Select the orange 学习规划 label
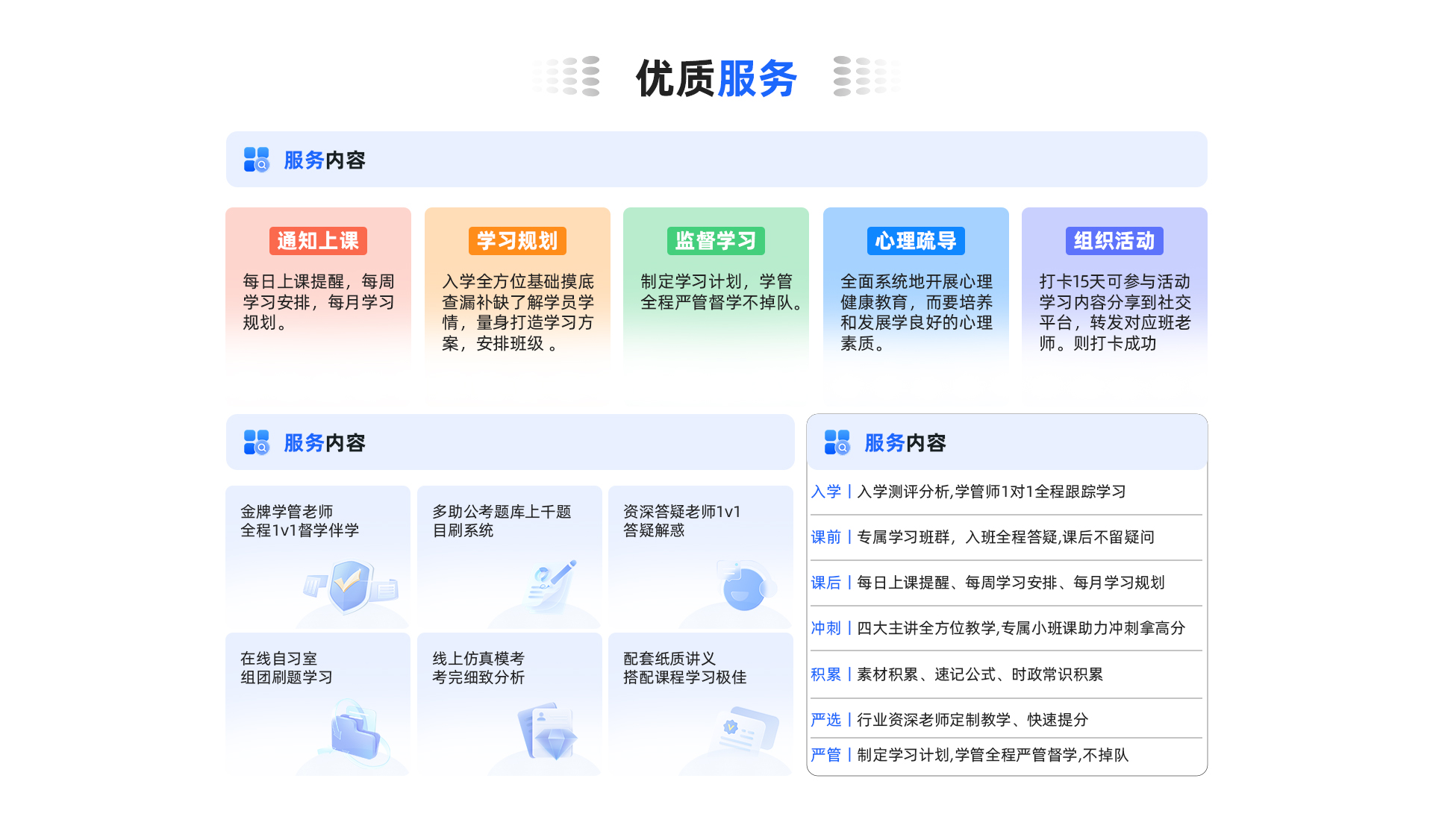The width and height of the screenshot is (1433, 840). [x=517, y=241]
